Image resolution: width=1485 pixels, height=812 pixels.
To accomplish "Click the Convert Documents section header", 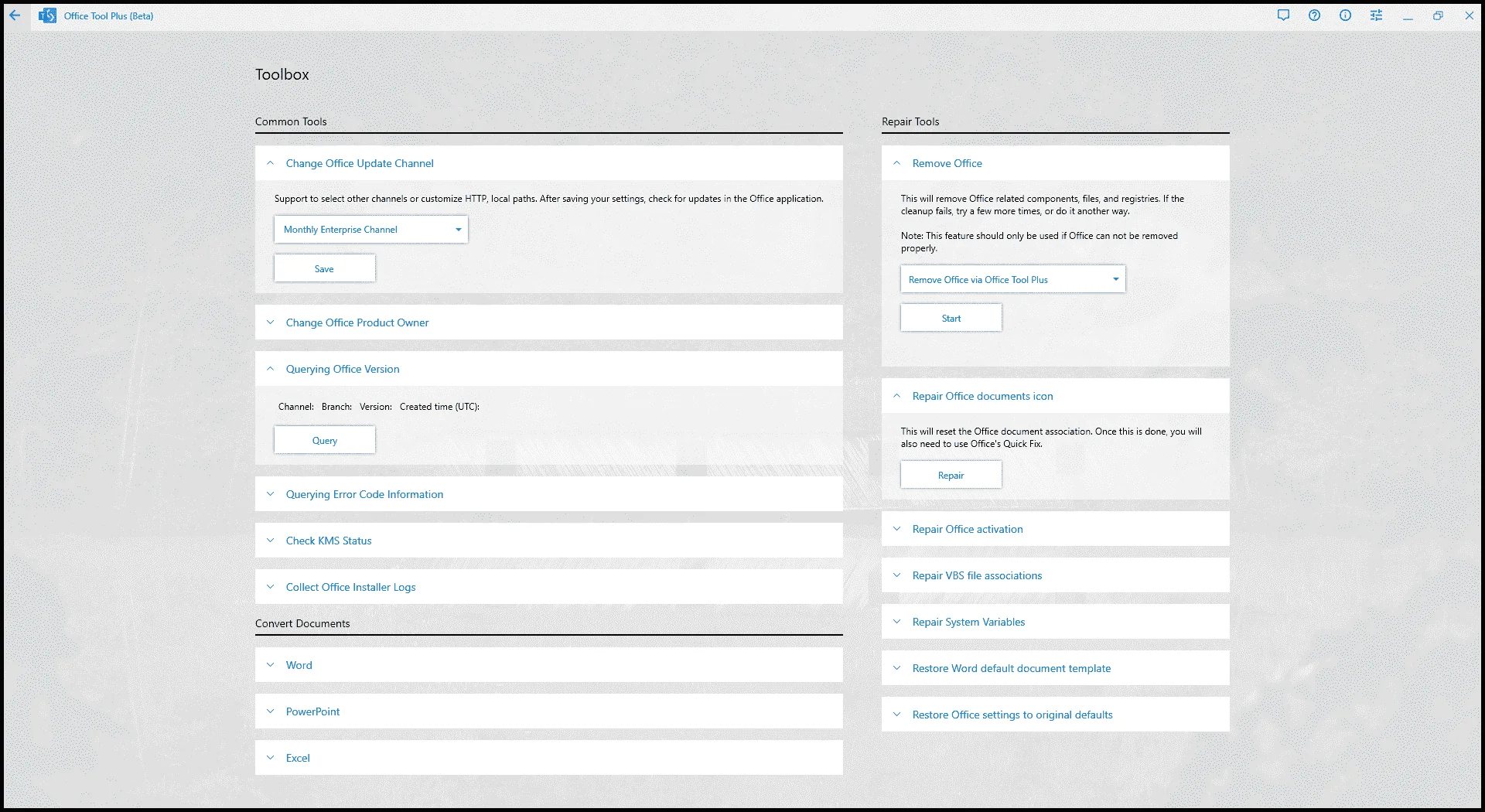I will click(302, 623).
